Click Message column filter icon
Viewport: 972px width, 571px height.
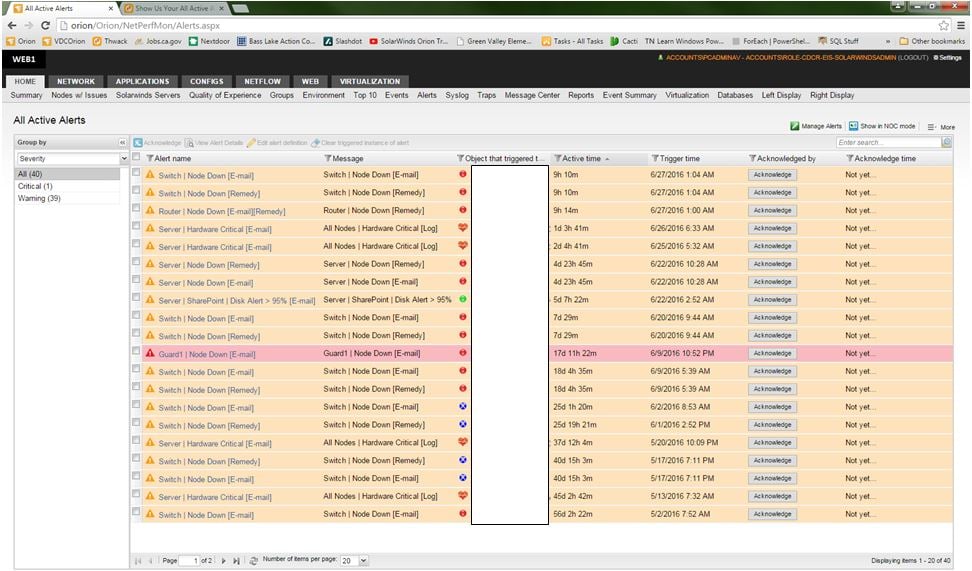[x=328, y=158]
